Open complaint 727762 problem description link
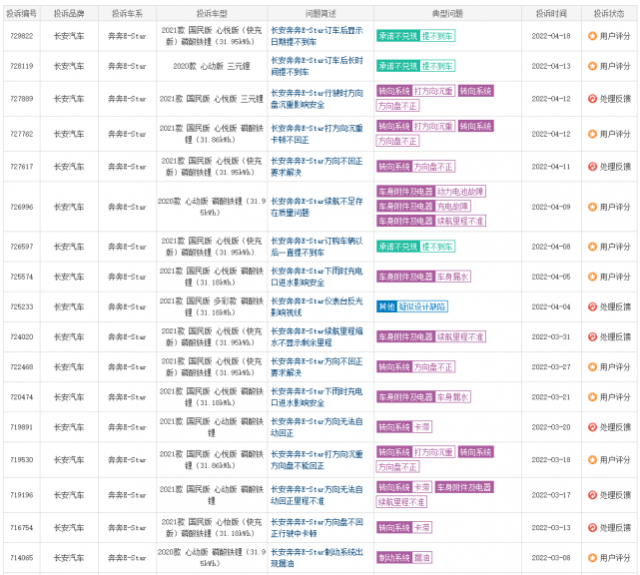Screen dimensions: 640x575 317,134
